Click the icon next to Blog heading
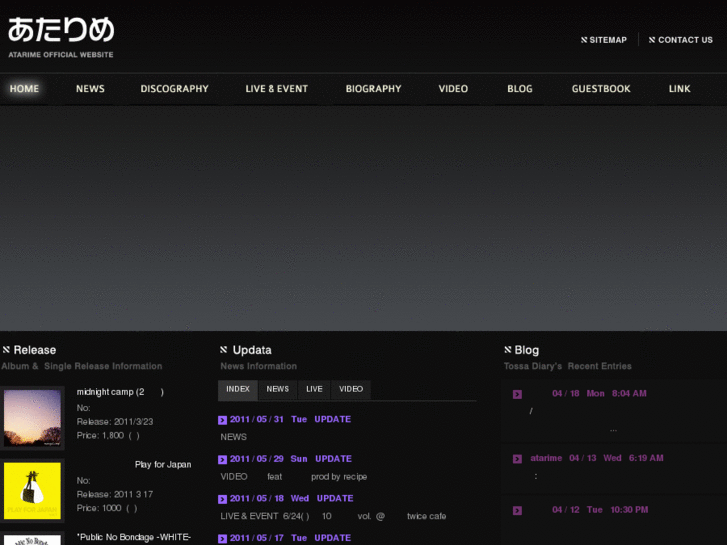The image size is (727, 545). 508,350
